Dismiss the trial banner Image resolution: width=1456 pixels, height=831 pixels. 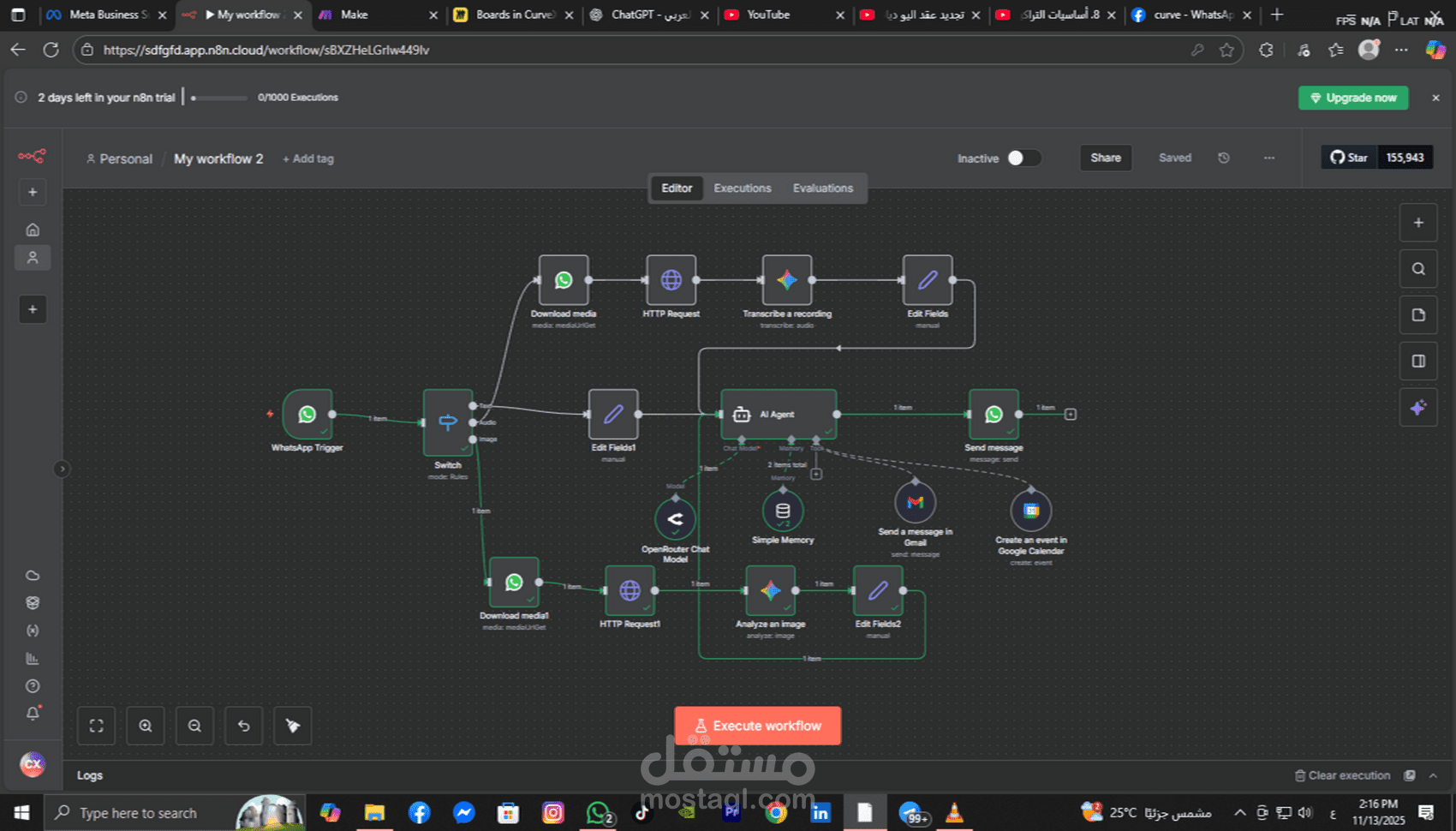(x=1435, y=98)
